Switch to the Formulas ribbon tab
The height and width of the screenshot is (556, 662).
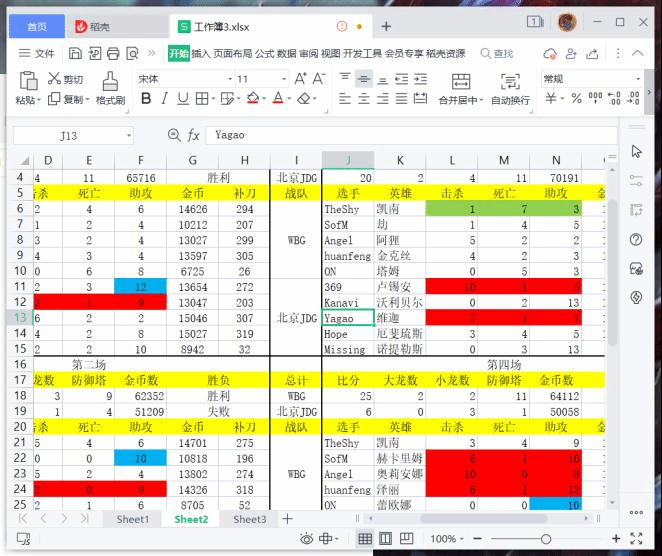coord(265,54)
